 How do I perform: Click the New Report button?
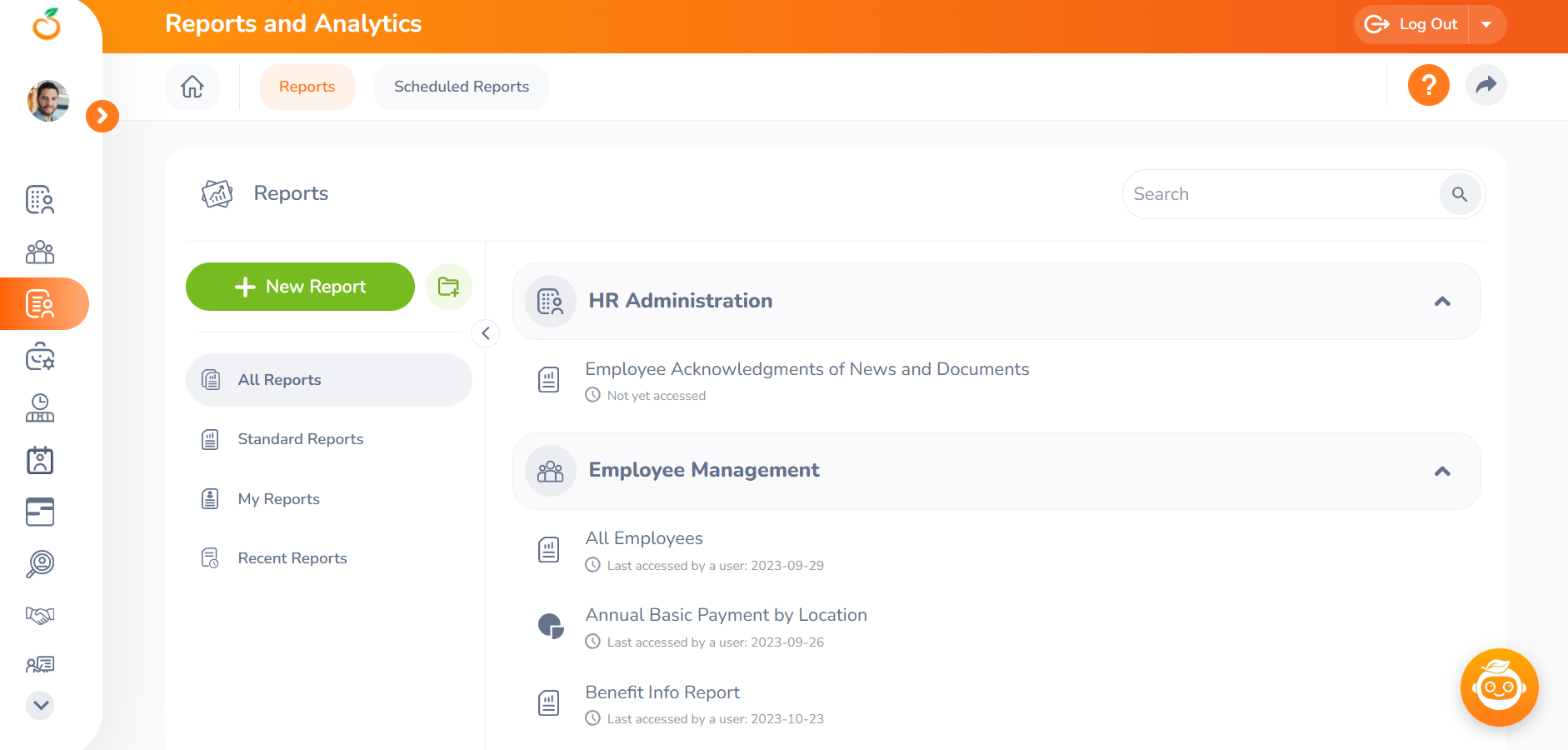coord(300,287)
